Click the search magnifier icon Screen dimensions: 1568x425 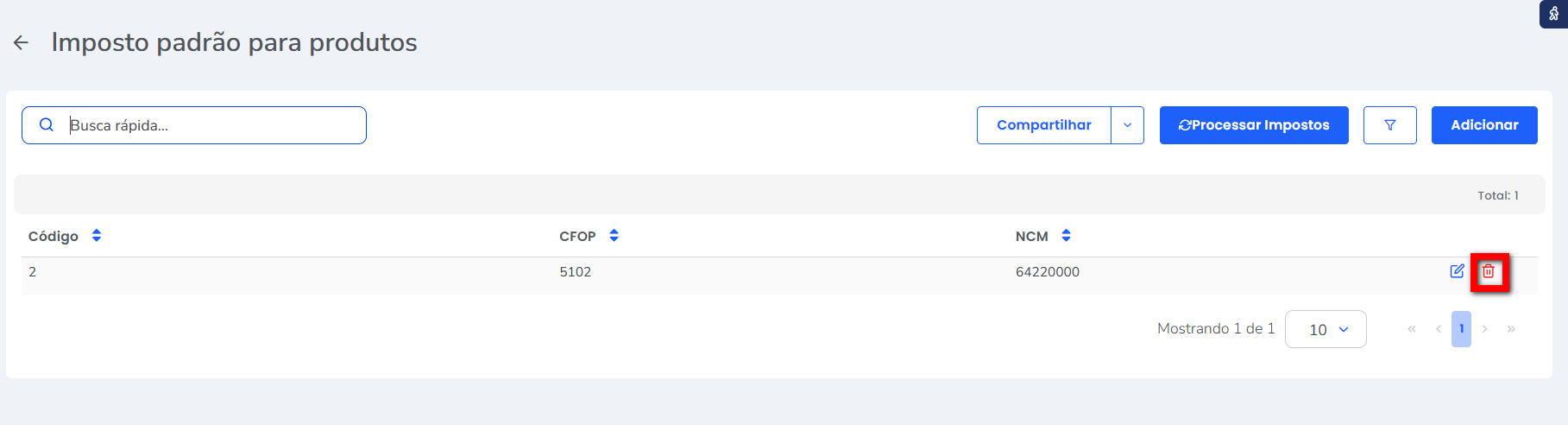point(47,125)
